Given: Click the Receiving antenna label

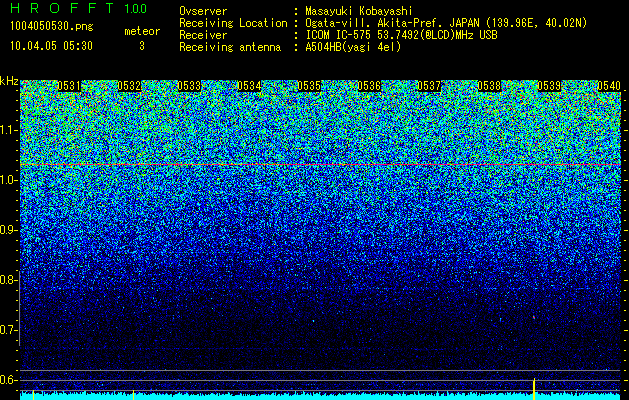Looking at the screenshot, I should 230,47.
